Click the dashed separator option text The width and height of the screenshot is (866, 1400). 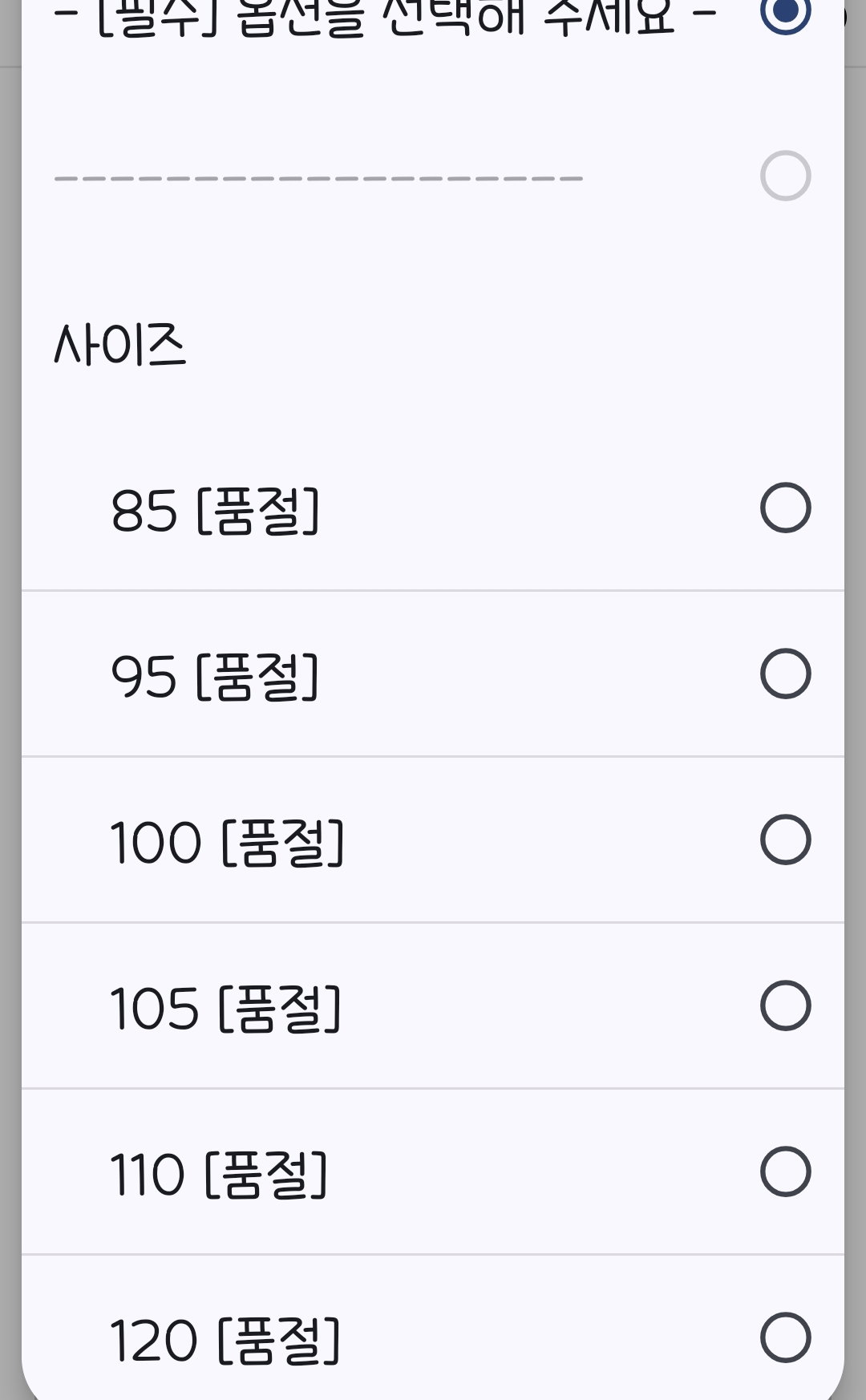[x=318, y=178]
